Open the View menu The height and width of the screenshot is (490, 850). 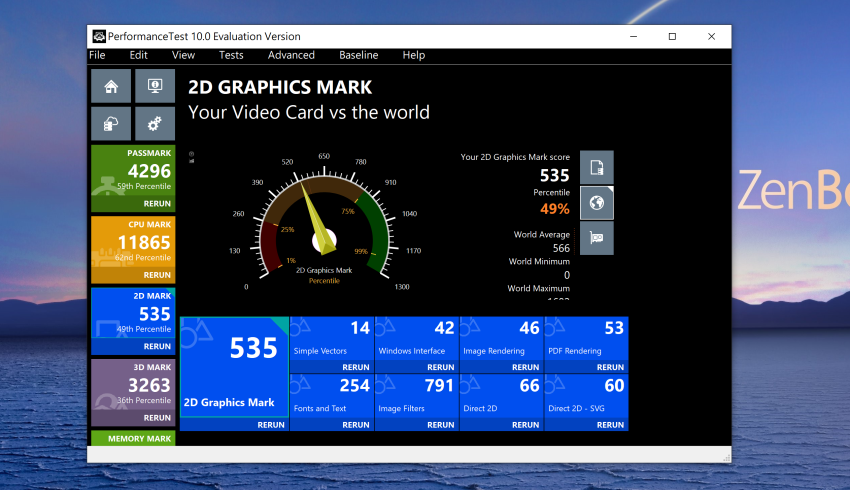click(x=183, y=55)
